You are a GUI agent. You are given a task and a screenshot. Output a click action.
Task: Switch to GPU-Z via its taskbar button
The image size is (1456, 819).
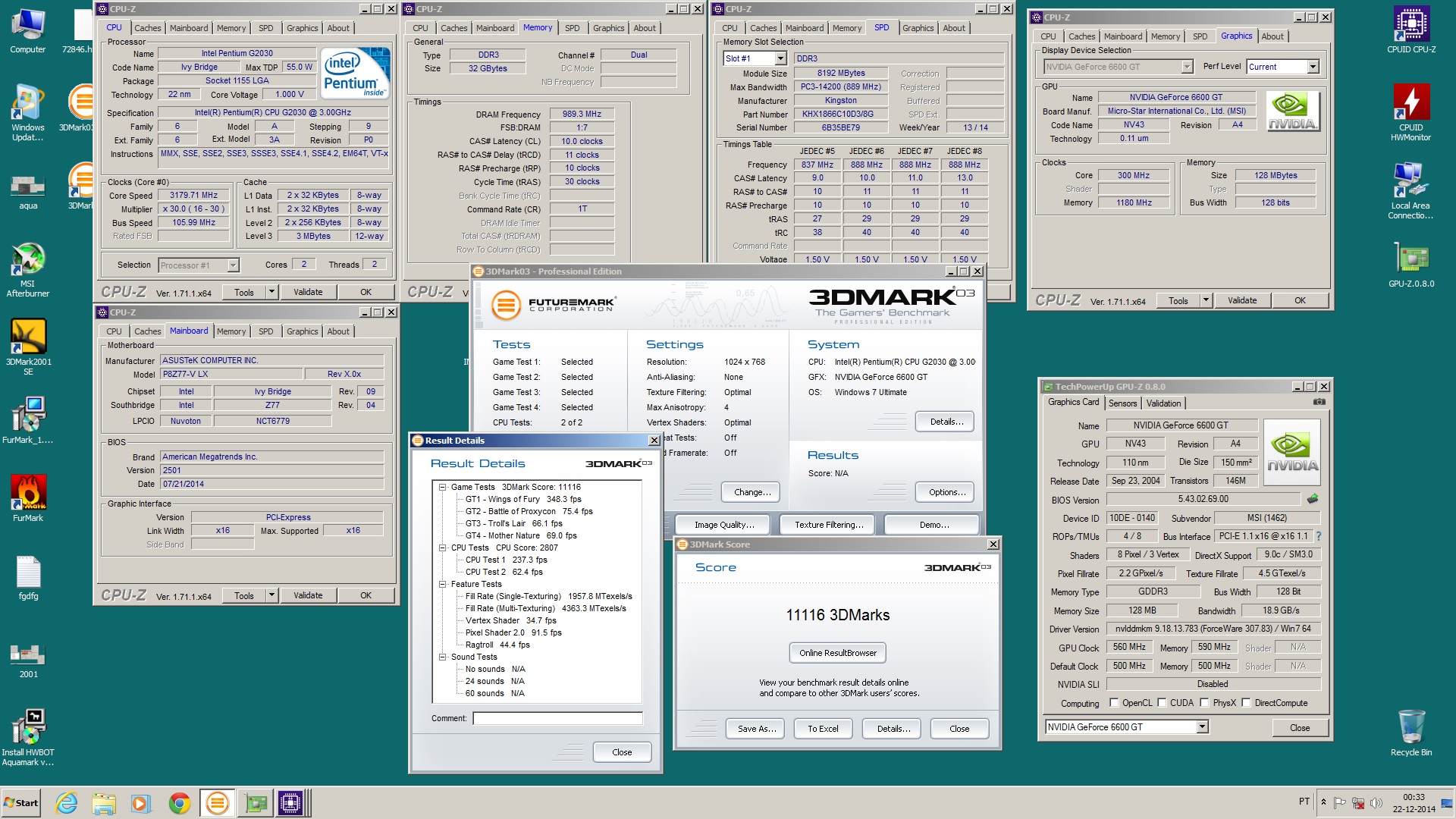[256, 803]
